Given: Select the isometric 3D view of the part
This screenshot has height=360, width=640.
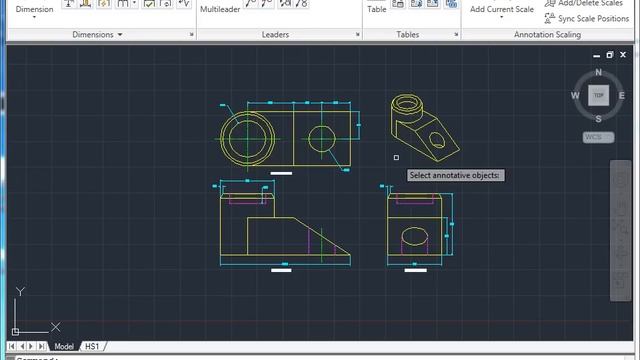Looking at the screenshot, I should point(424,128).
